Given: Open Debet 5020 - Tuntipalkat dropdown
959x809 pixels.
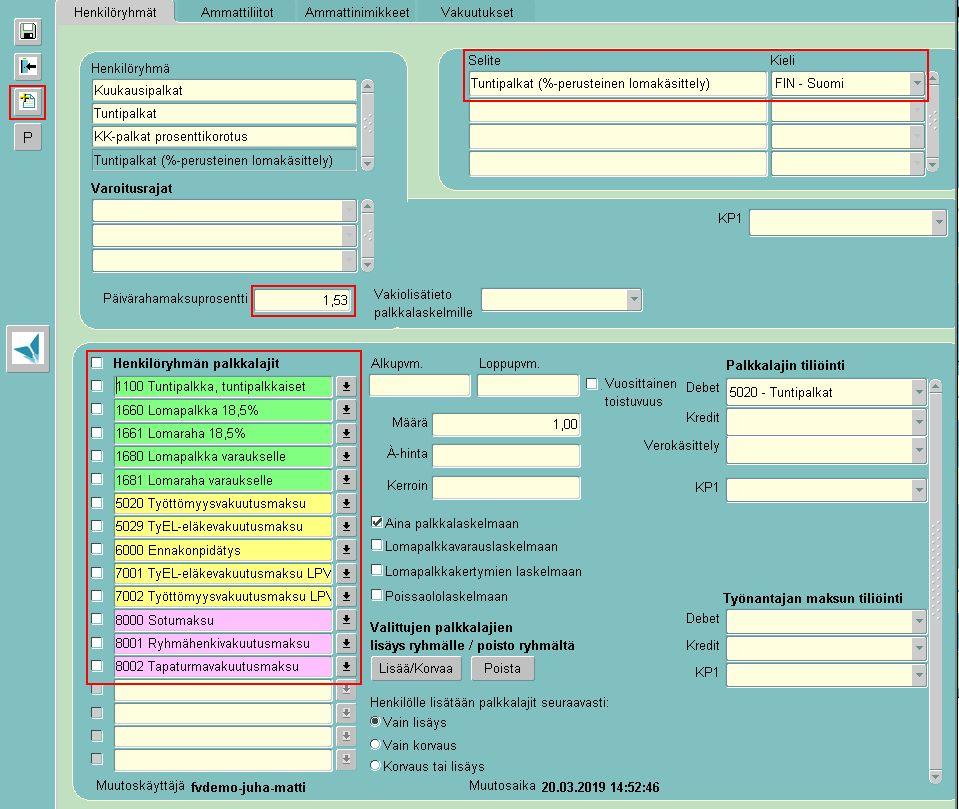Looking at the screenshot, I should (919, 392).
